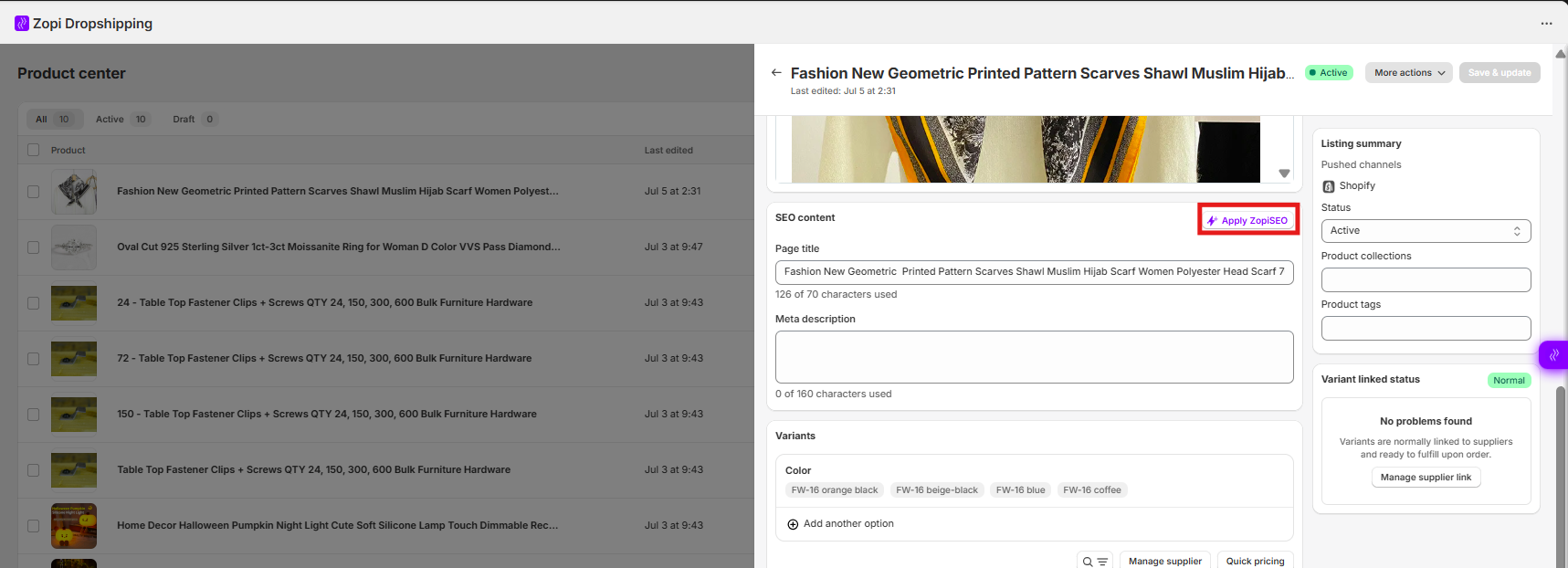Switch to the Draft products tab
This screenshot has height=568, width=1568.
[x=195, y=120]
